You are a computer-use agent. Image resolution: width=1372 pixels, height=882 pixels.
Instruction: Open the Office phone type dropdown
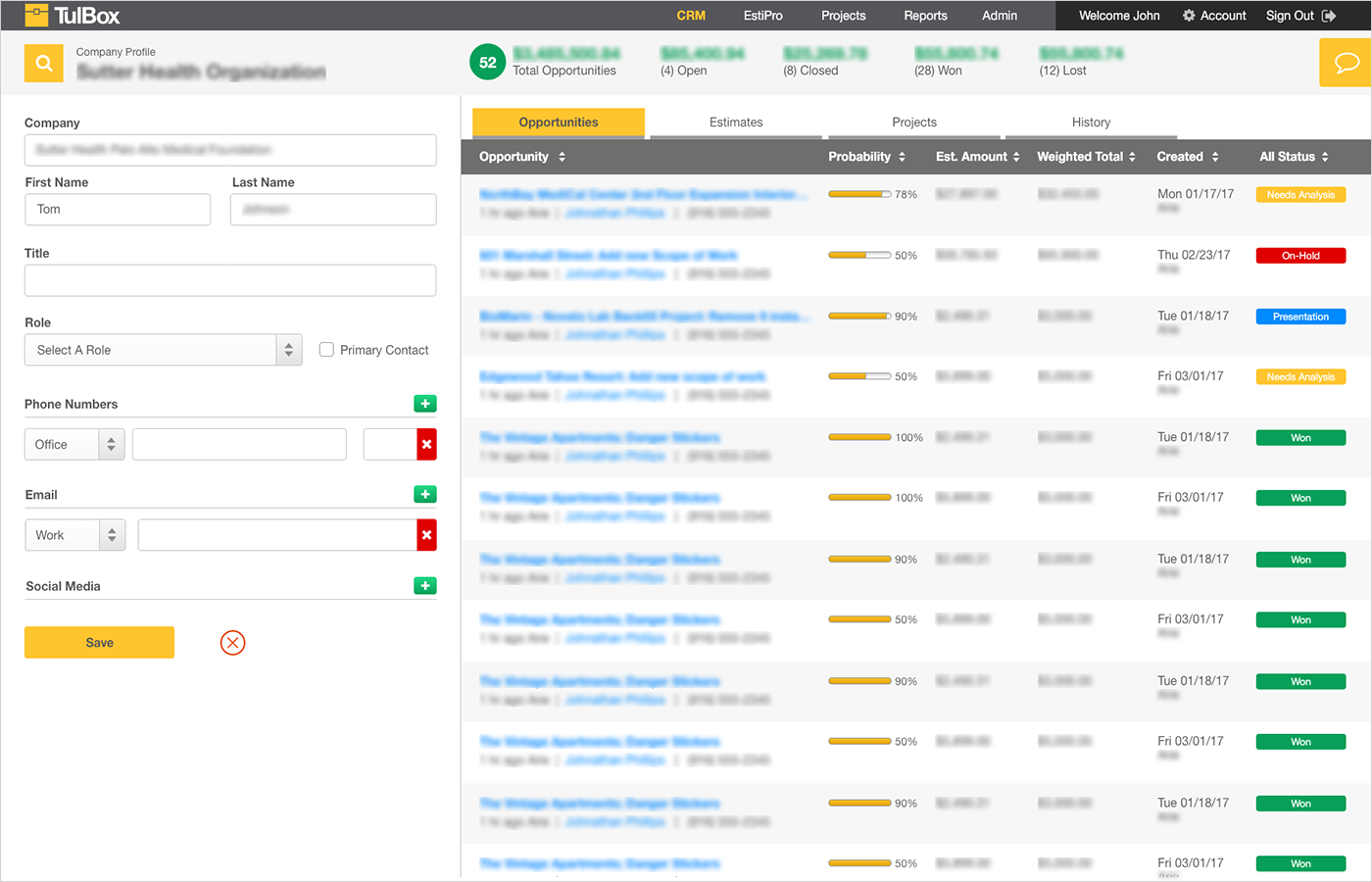pyautogui.click(x=74, y=444)
